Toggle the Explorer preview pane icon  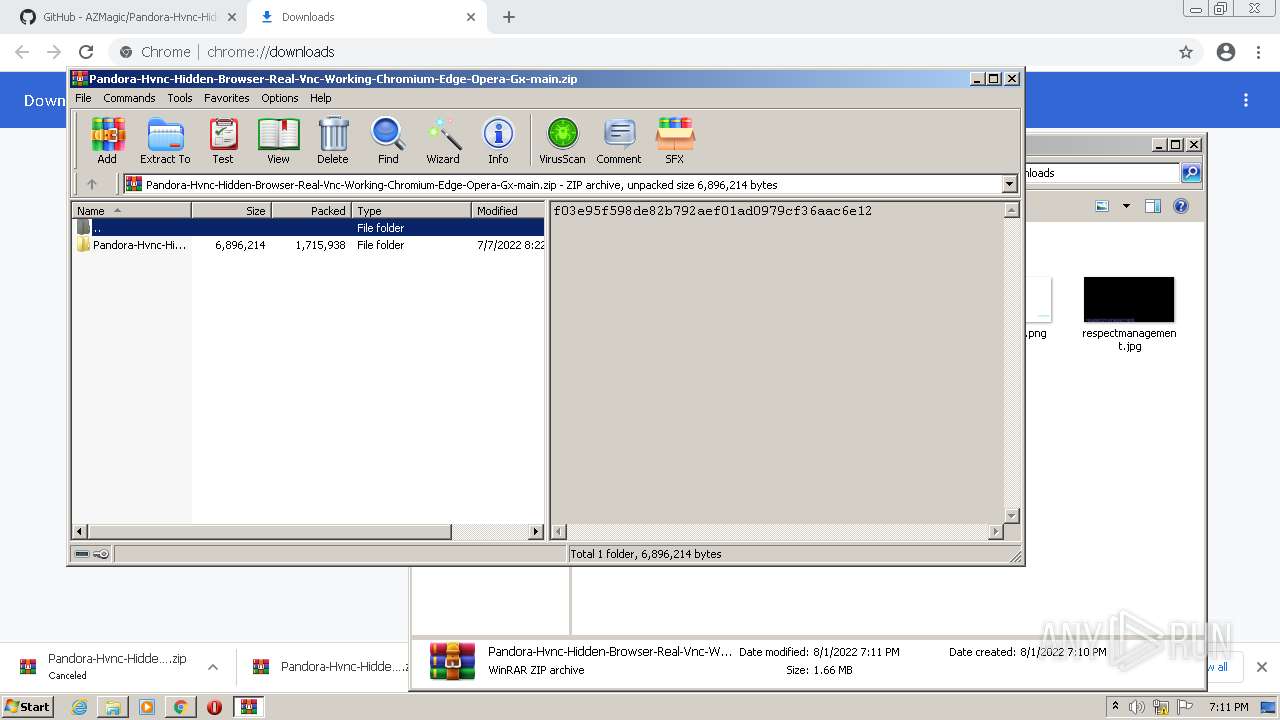click(x=1153, y=206)
